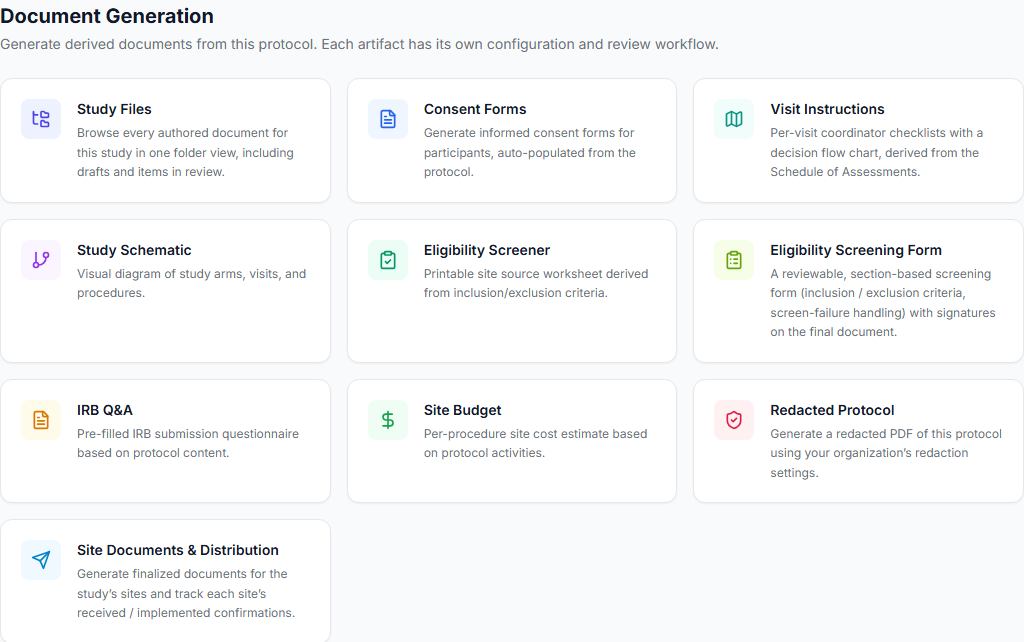
Task: Select the Visit Instructions heading
Action: (827, 109)
